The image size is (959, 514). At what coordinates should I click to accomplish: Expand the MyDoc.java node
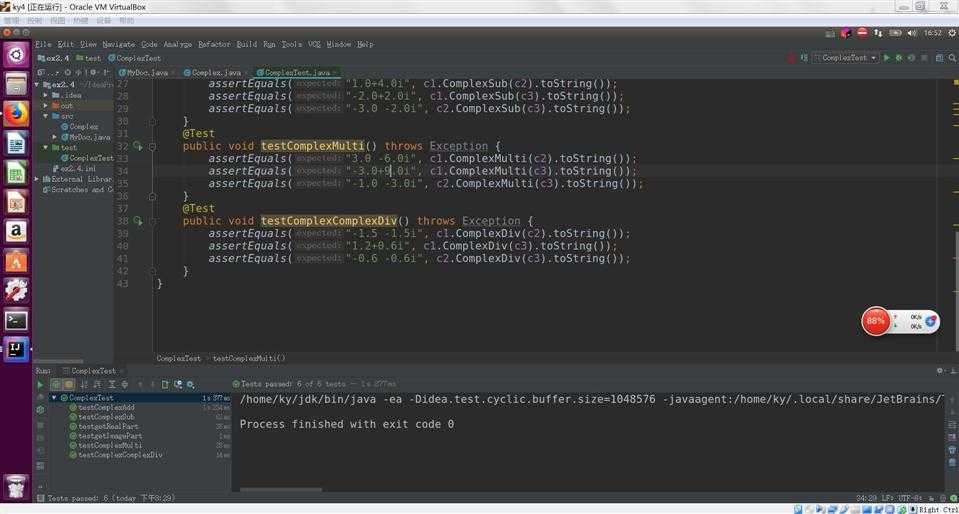(x=56, y=137)
